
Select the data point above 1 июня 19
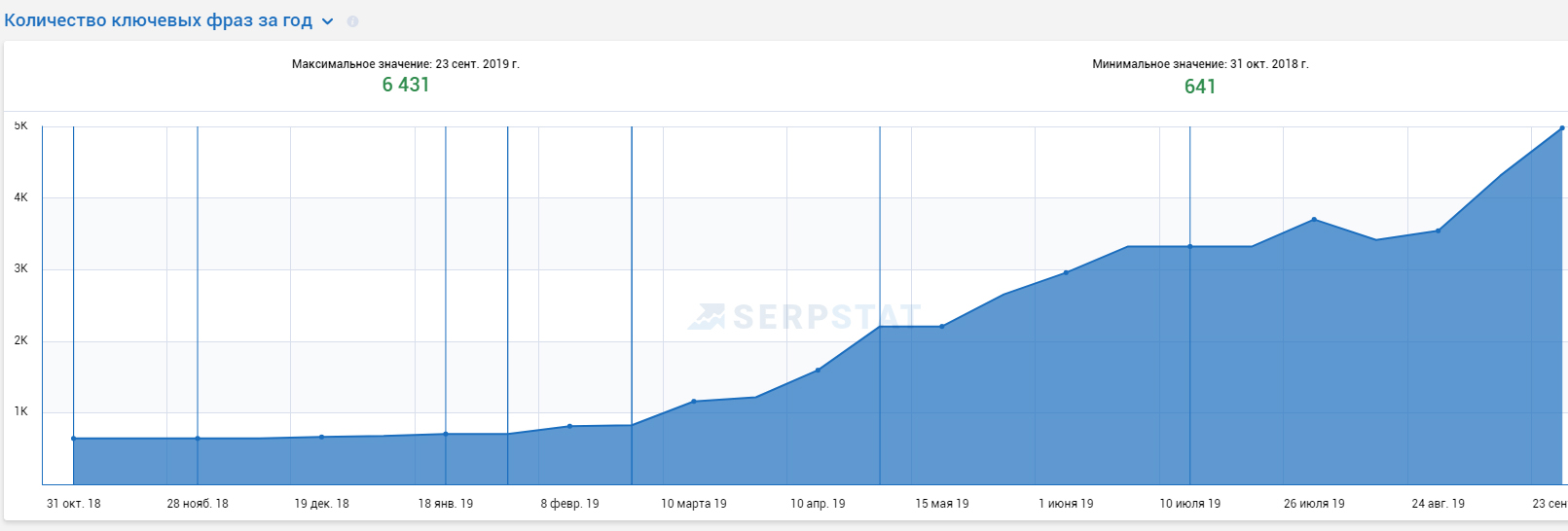click(x=1066, y=272)
